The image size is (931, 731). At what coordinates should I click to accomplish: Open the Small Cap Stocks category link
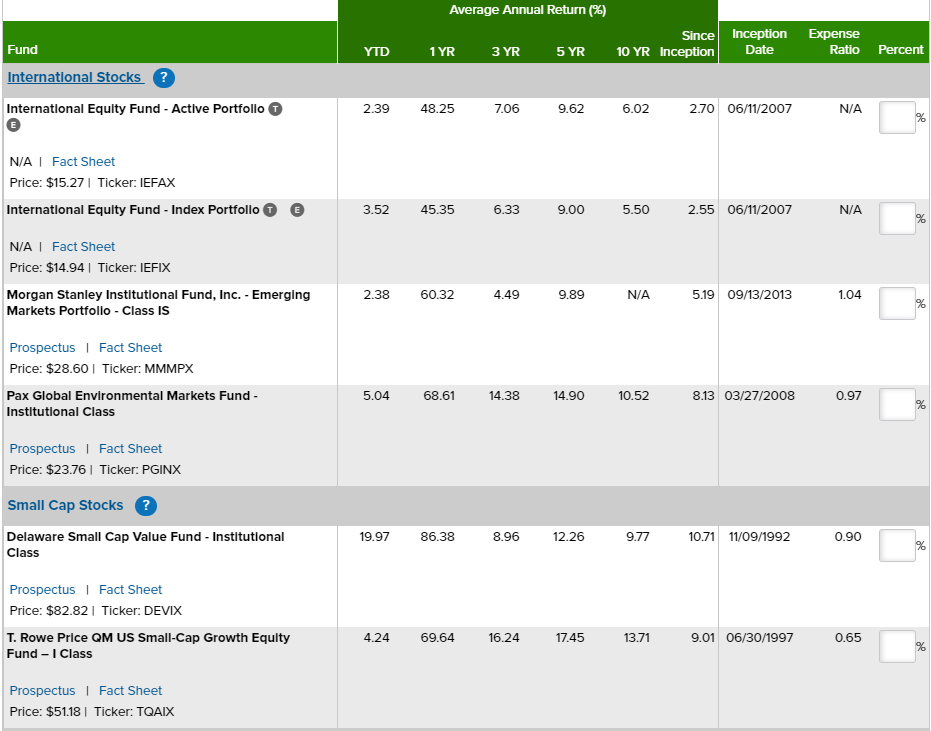click(65, 505)
